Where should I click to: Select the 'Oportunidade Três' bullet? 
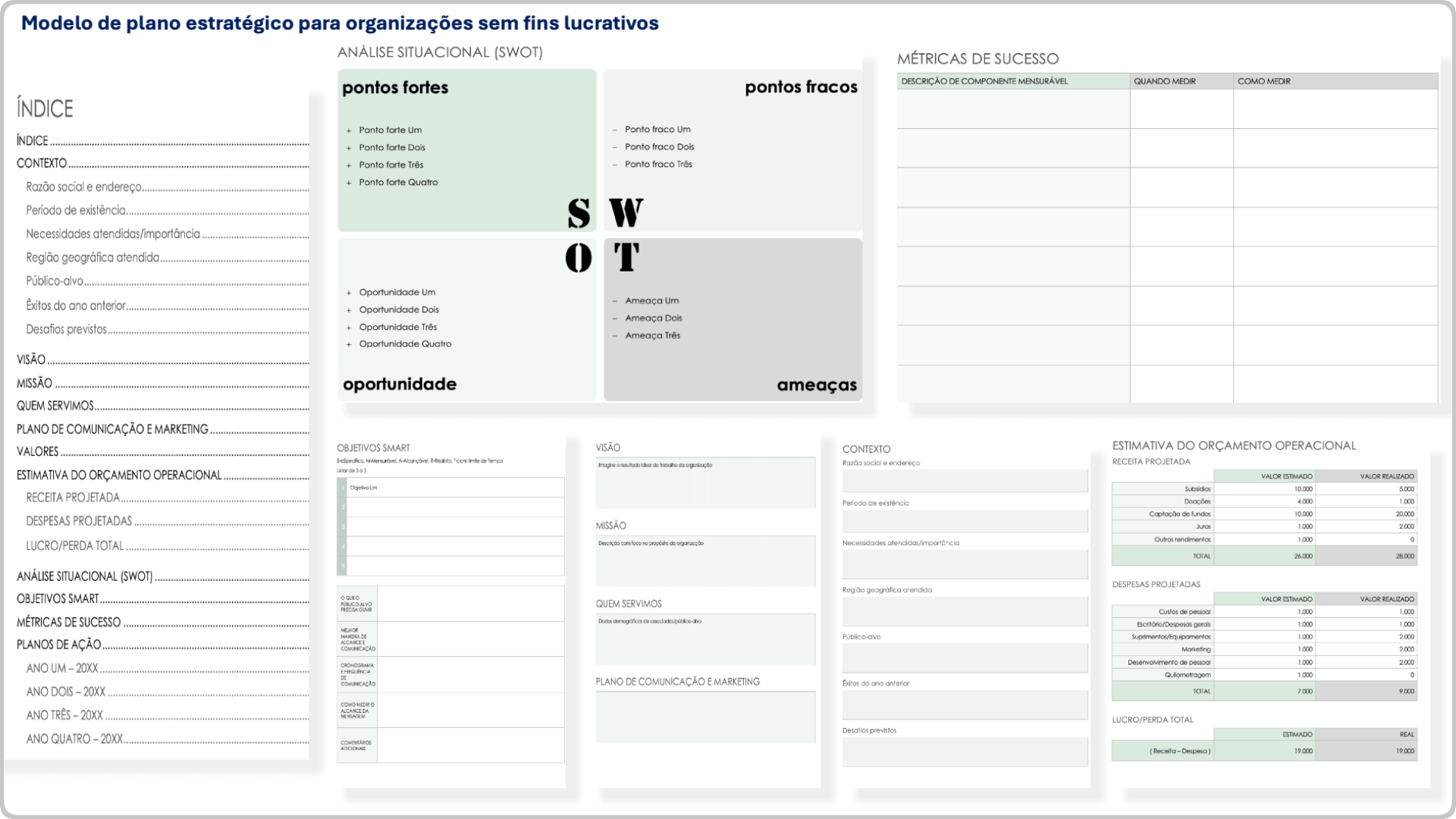pyautogui.click(x=398, y=327)
